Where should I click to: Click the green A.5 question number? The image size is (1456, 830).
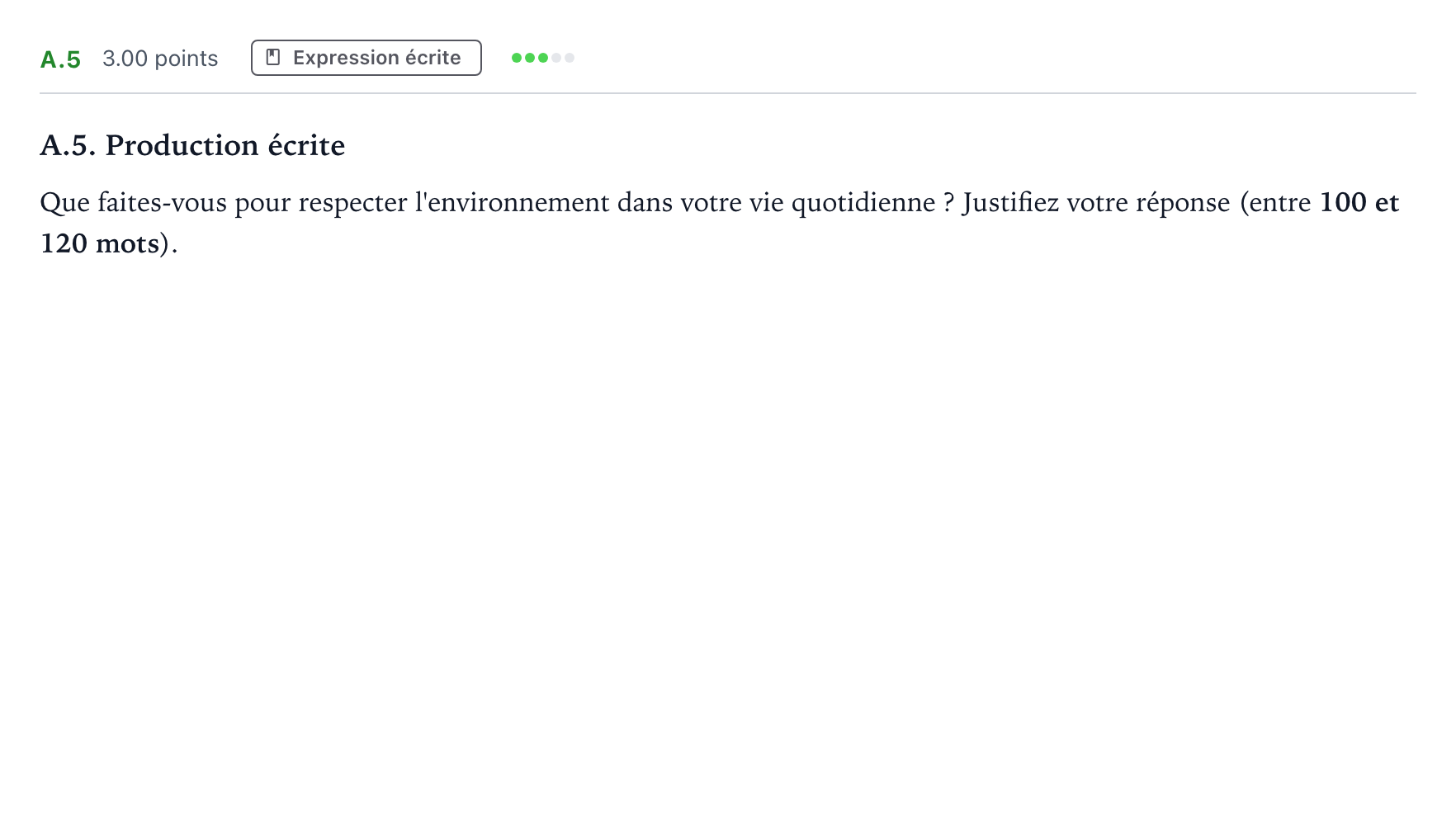click(60, 59)
